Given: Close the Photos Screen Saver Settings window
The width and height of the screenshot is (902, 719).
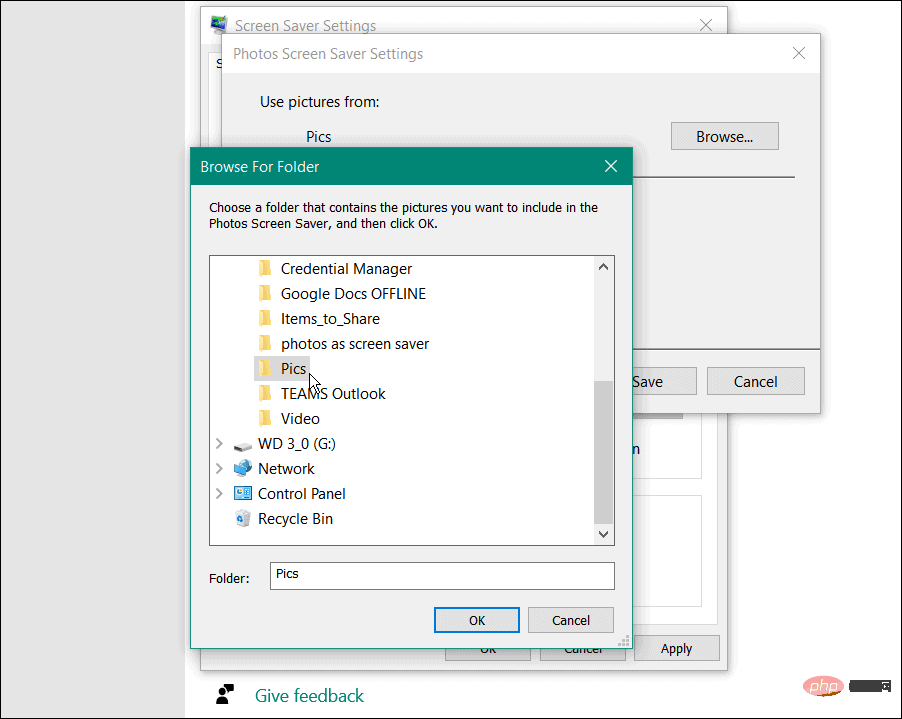Looking at the screenshot, I should pos(798,53).
